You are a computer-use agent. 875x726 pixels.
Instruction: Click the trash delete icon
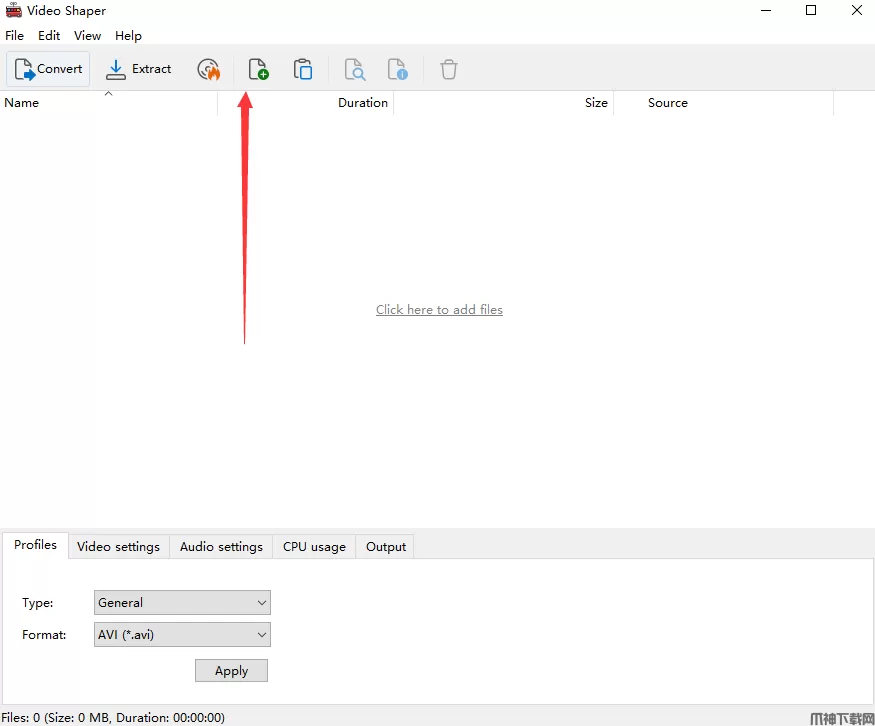(449, 70)
